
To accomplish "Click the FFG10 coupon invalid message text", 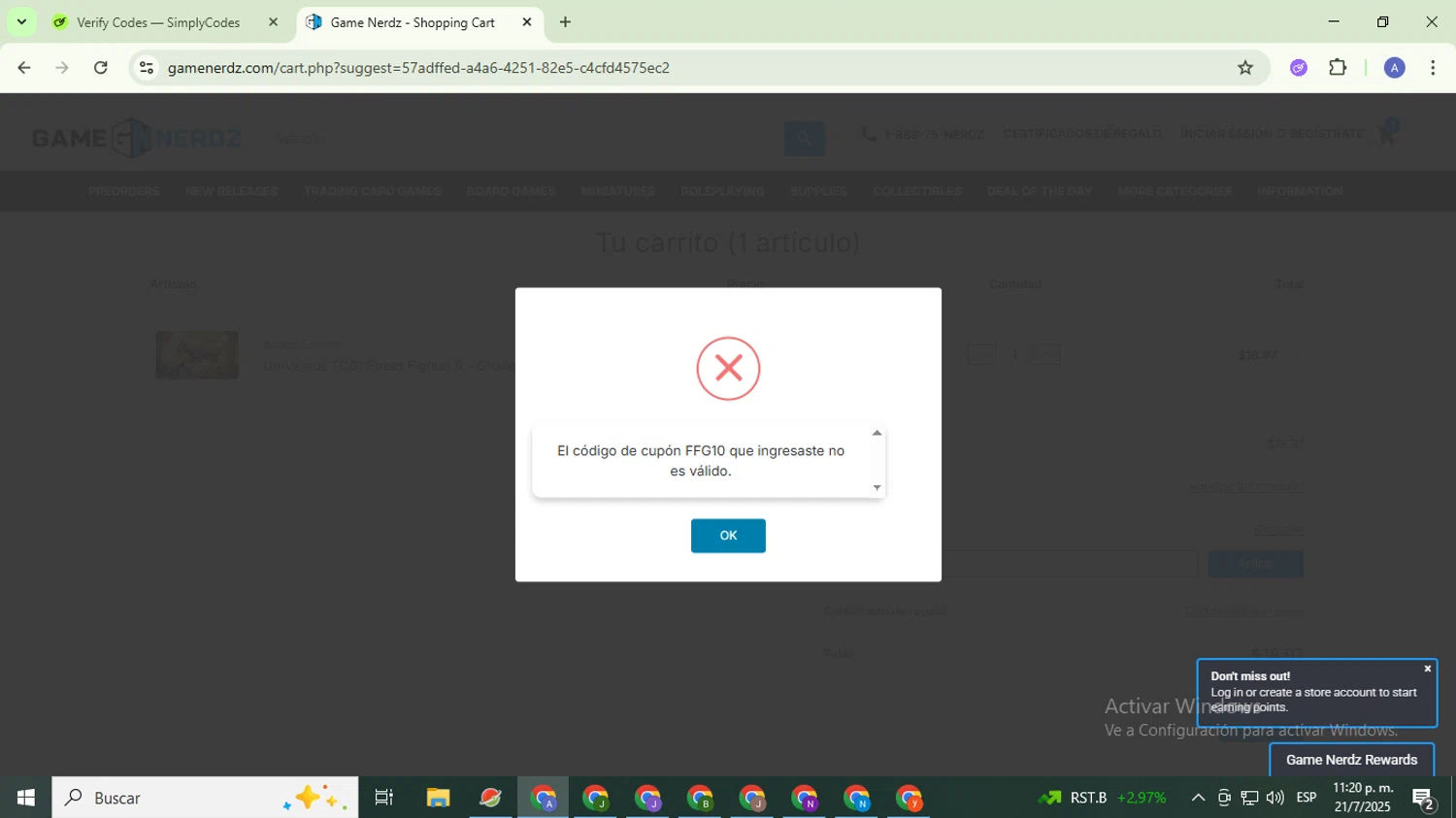I will pos(701,461).
